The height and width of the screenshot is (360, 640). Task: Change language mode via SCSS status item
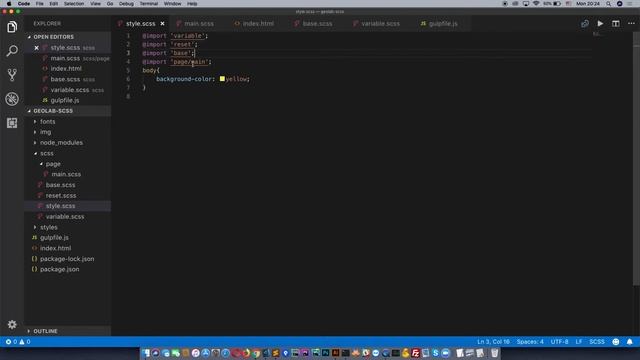point(597,342)
